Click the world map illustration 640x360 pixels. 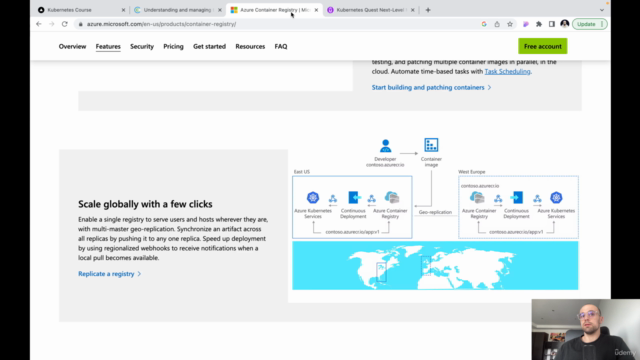click(435, 265)
